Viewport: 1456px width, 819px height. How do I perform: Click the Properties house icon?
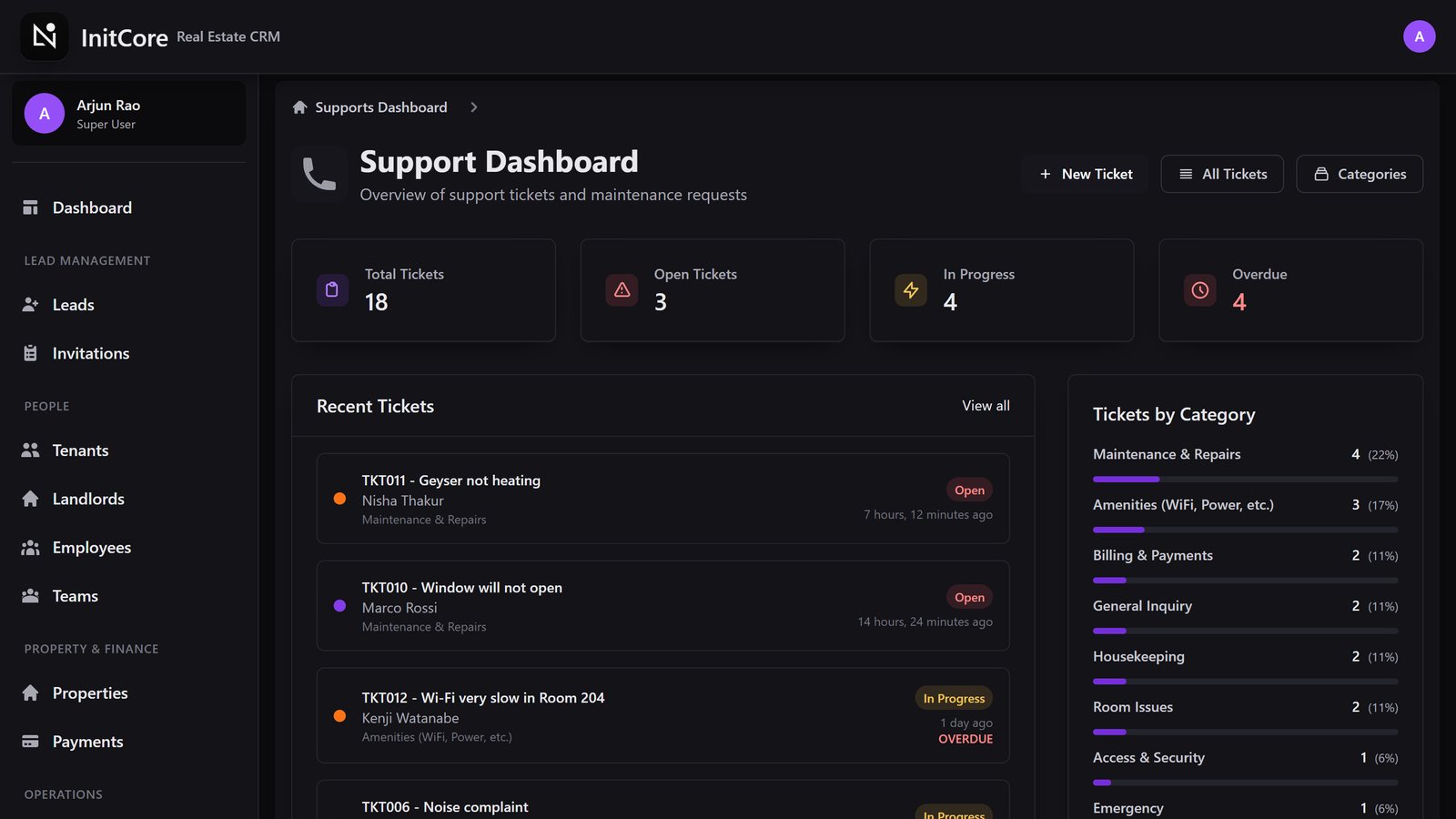(30, 693)
